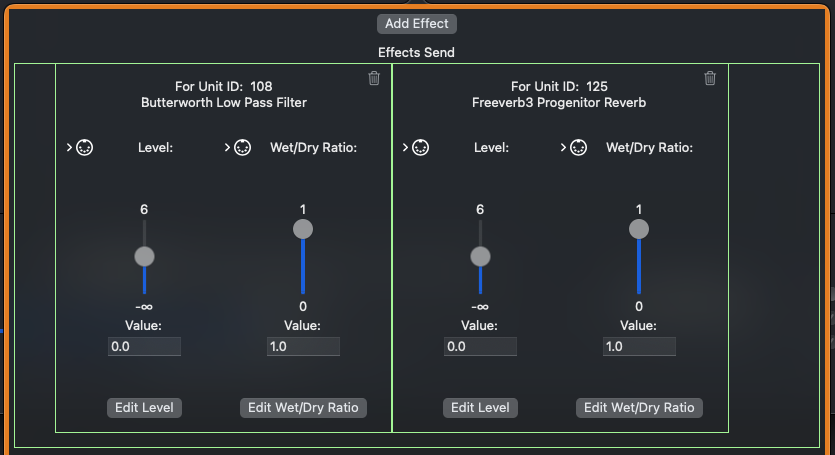
Task: Click MIDI icon beside Freeverb3 Wet/Dry Ratio
Action: [x=578, y=148]
